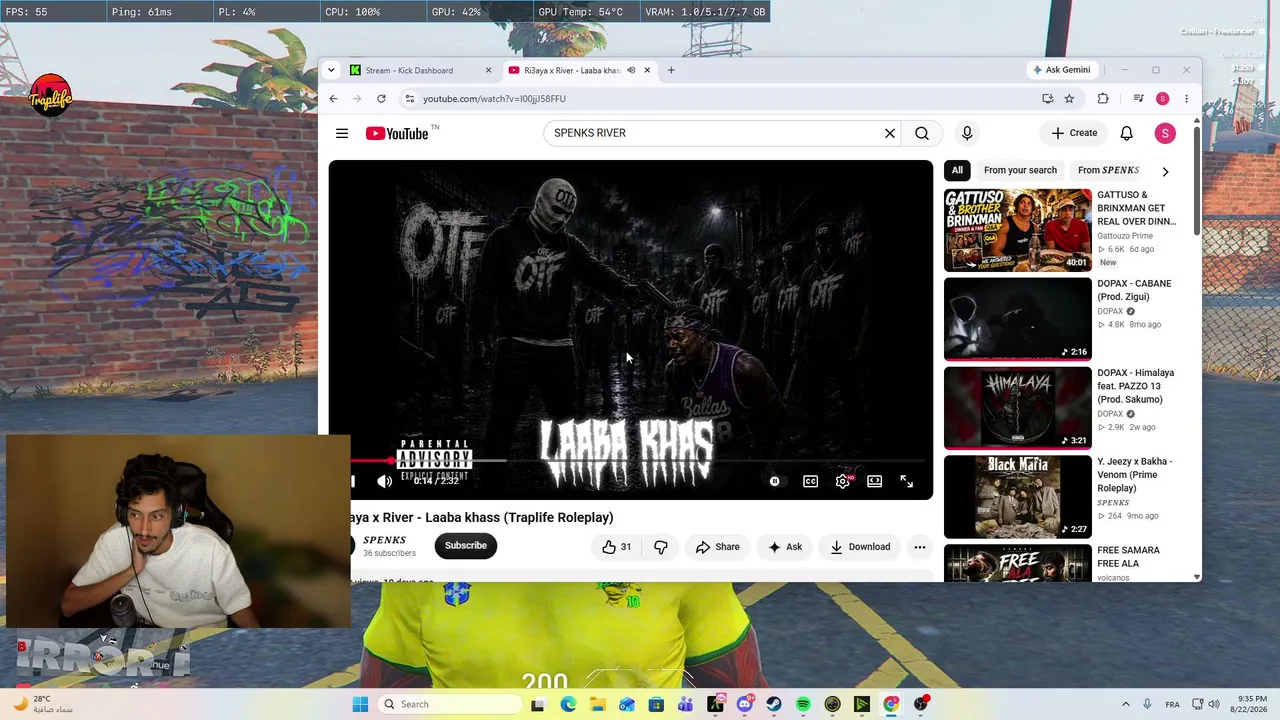This screenshot has height=720, width=1280.
Task: Close the Stream - Kick Dashboard tab
Action: [x=488, y=70]
